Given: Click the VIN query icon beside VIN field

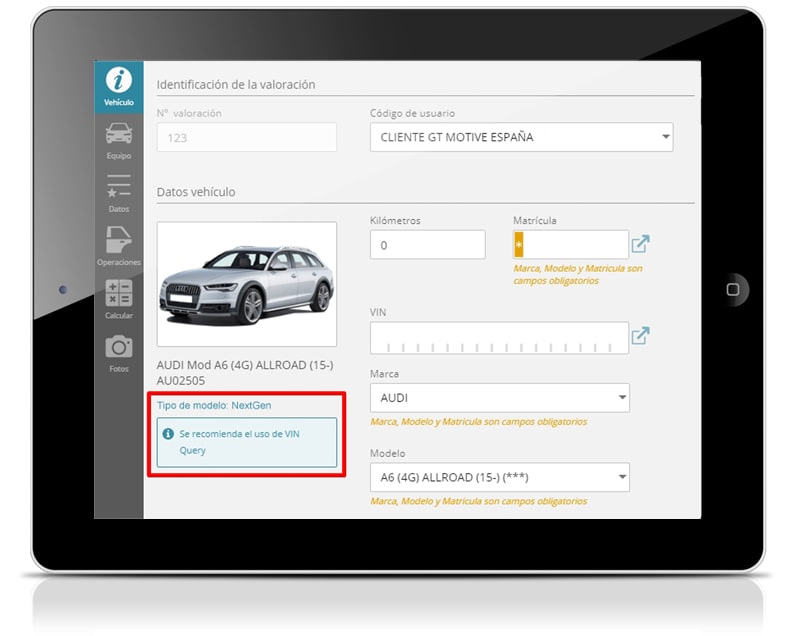Looking at the screenshot, I should click(640, 336).
